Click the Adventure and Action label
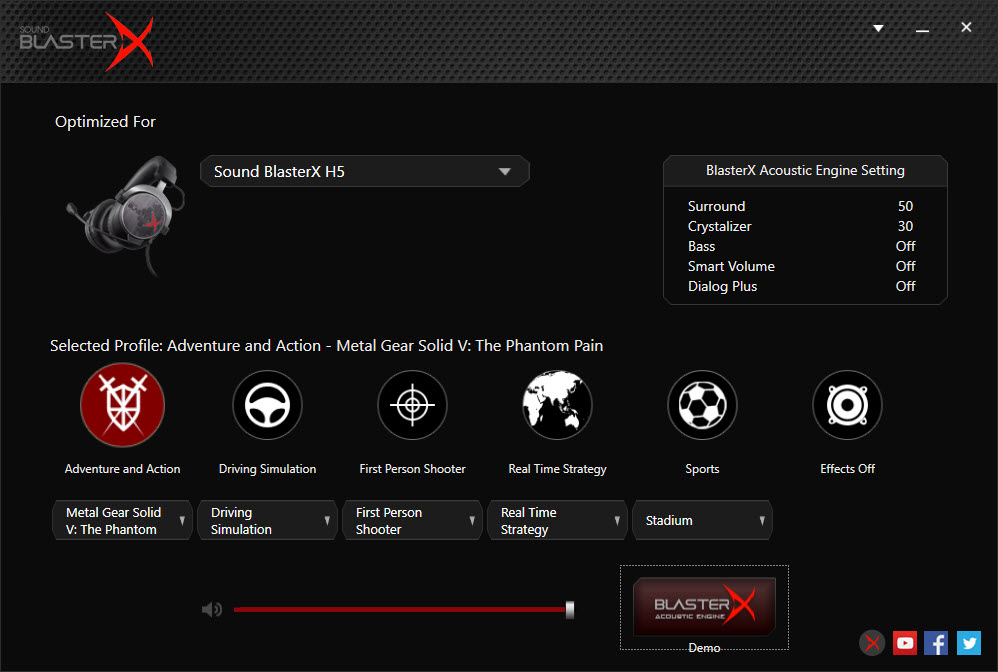Viewport: 998px width, 672px height. [122, 469]
